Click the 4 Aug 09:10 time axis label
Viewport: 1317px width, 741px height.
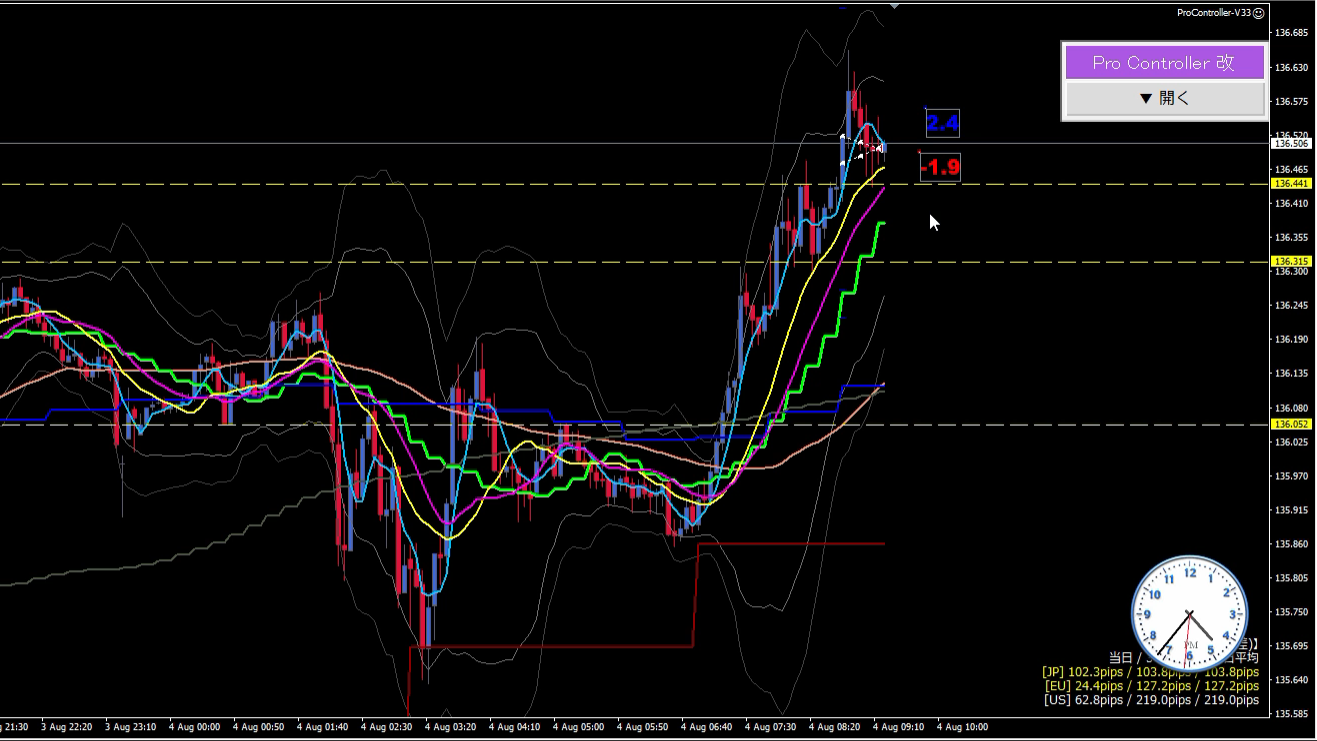pos(899,727)
